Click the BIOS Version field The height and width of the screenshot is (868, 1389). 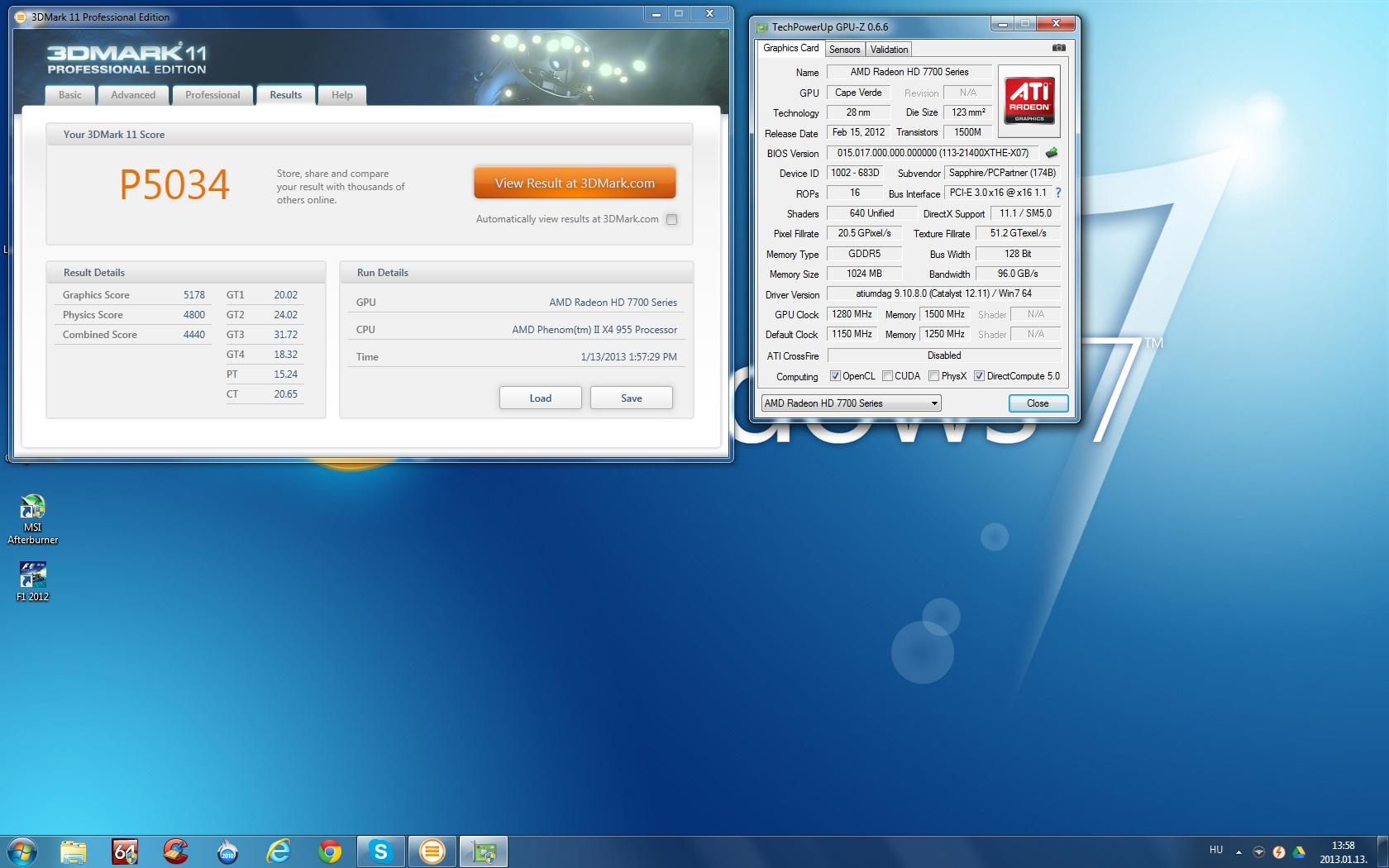[x=933, y=153]
